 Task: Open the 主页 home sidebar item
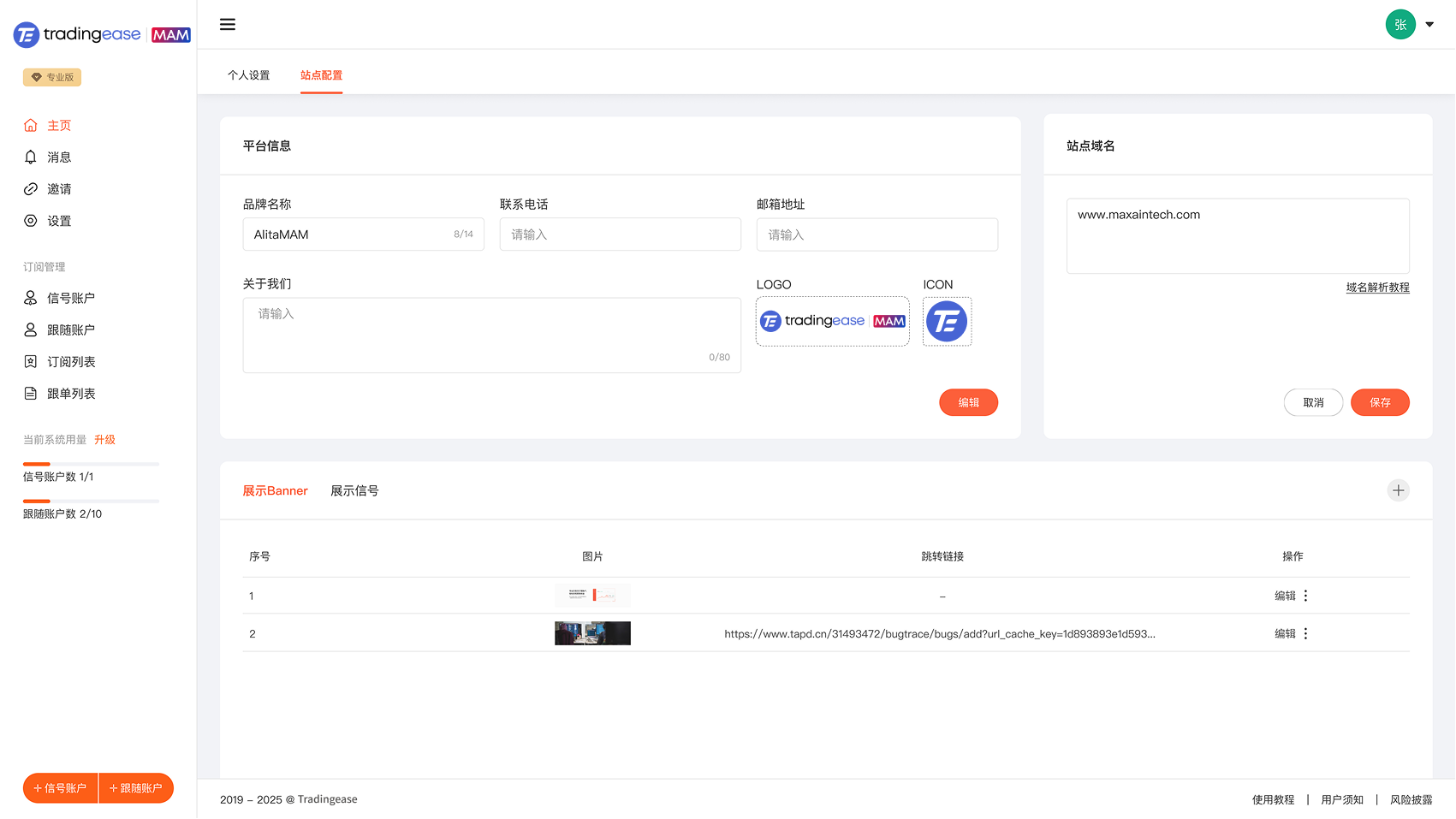(58, 126)
